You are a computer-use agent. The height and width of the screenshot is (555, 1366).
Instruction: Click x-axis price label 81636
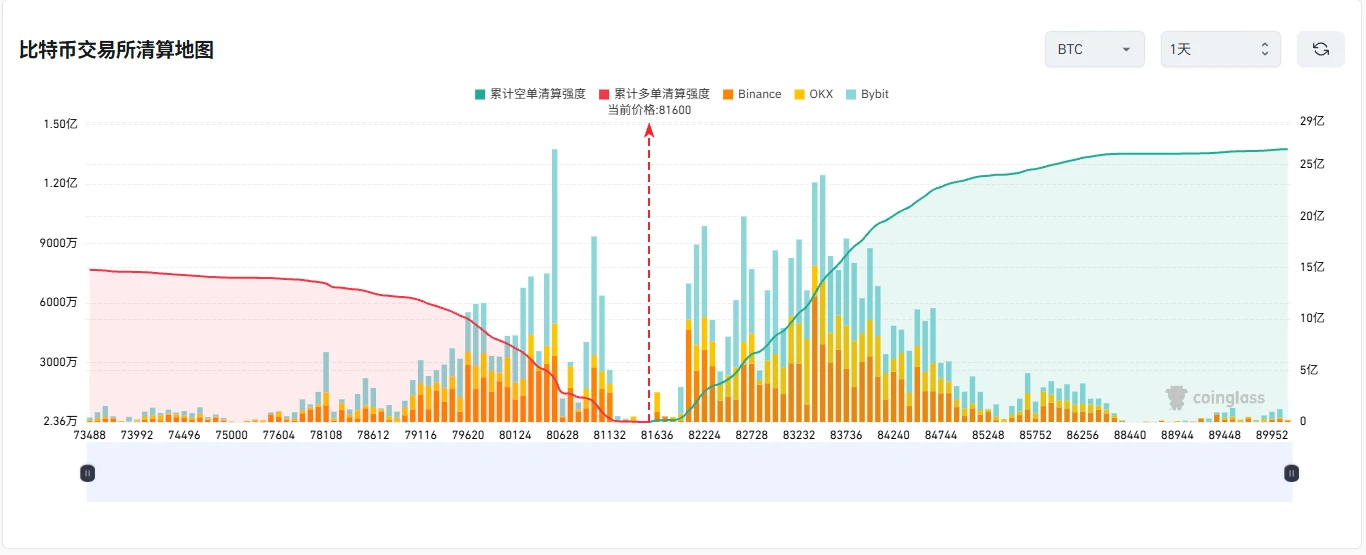(x=657, y=435)
